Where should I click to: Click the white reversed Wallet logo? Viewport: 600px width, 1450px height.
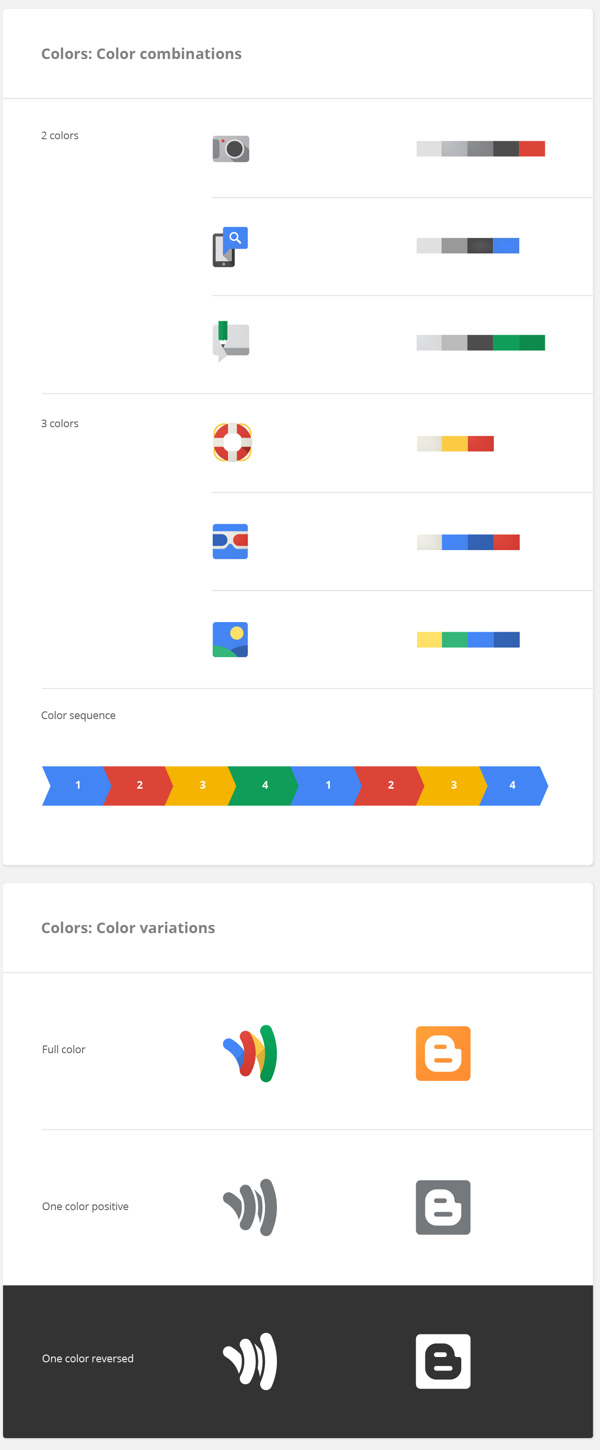coord(250,1361)
